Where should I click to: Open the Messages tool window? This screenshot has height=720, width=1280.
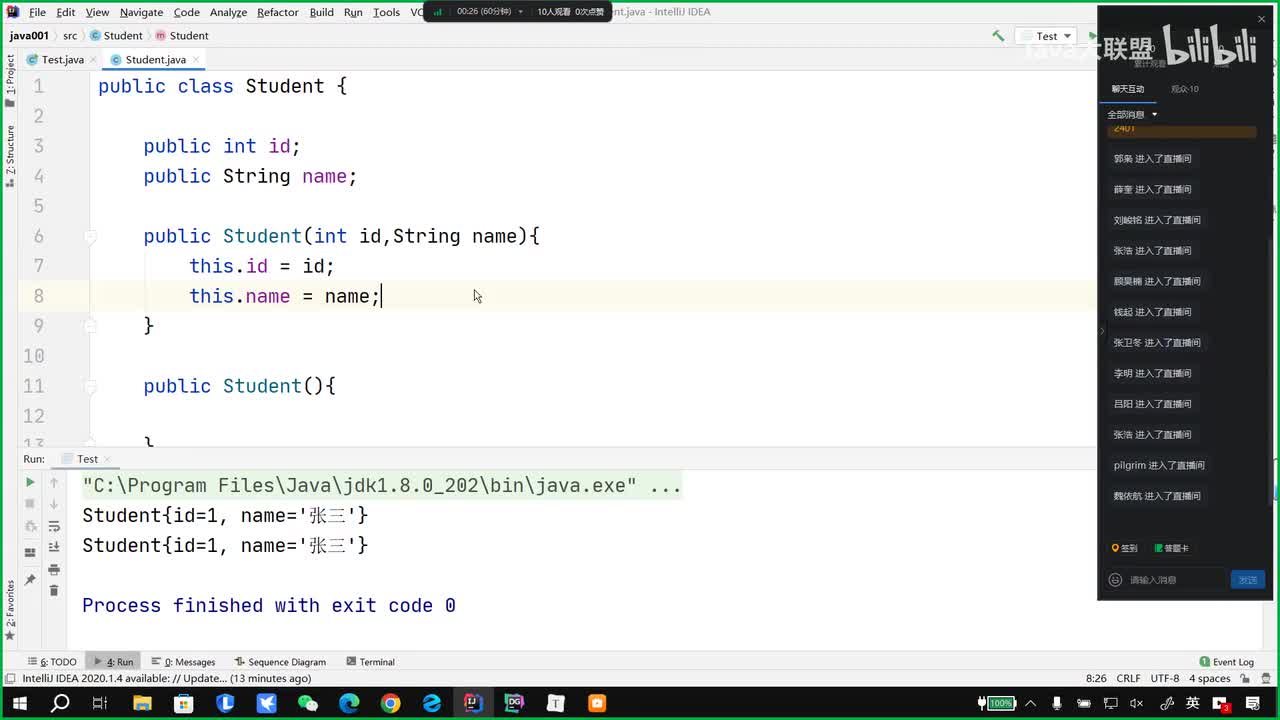tap(183, 662)
